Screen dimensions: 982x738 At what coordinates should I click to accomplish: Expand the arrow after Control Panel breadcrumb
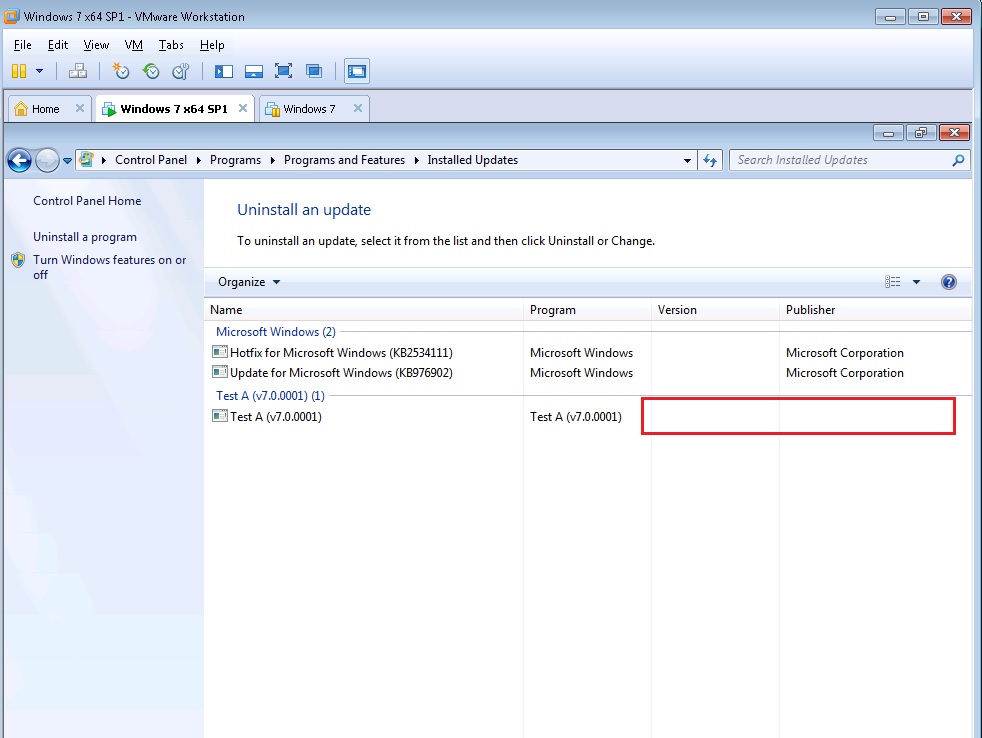(199, 160)
